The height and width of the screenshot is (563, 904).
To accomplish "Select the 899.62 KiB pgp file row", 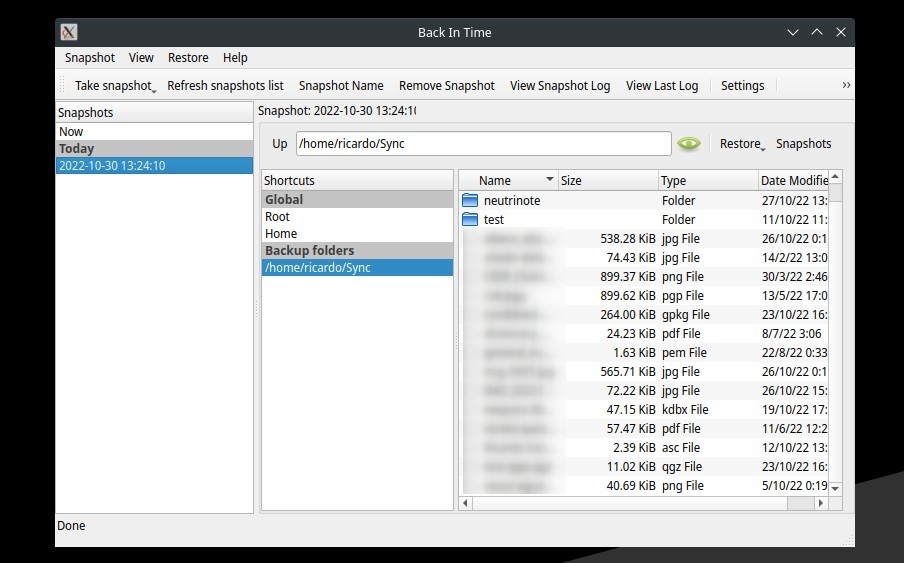I will coord(644,296).
